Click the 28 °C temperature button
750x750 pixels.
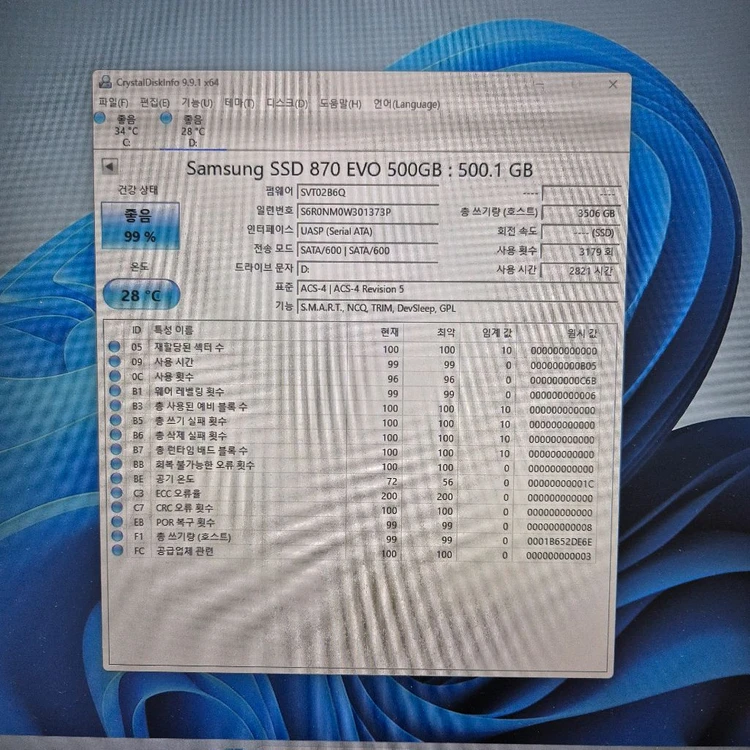tap(141, 295)
